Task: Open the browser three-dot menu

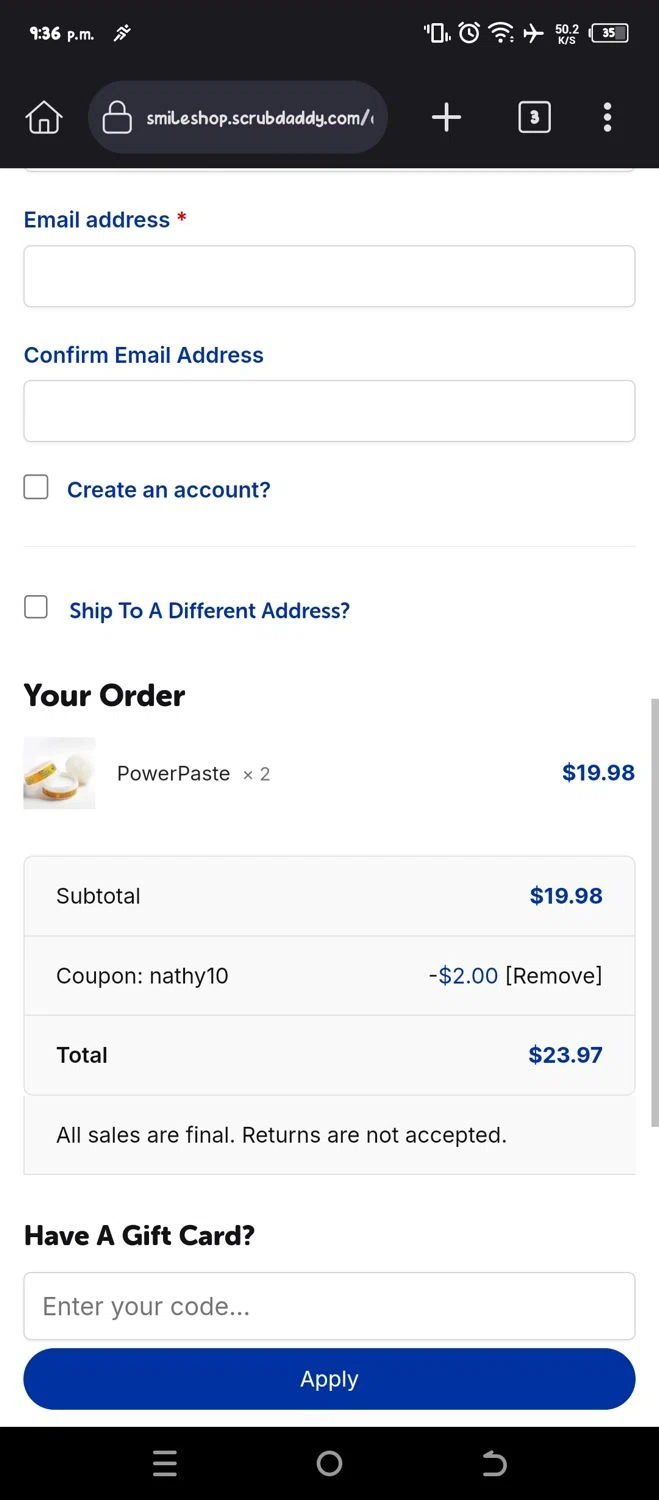Action: point(607,118)
